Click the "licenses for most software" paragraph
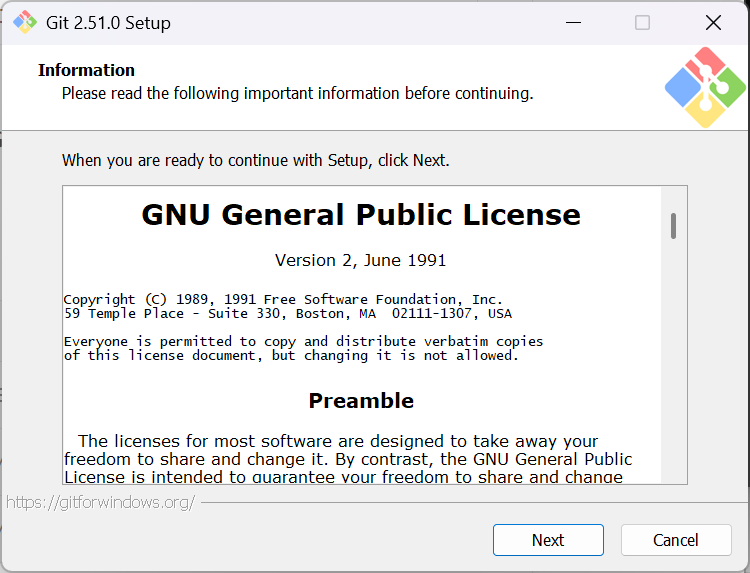 coord(348,459)
